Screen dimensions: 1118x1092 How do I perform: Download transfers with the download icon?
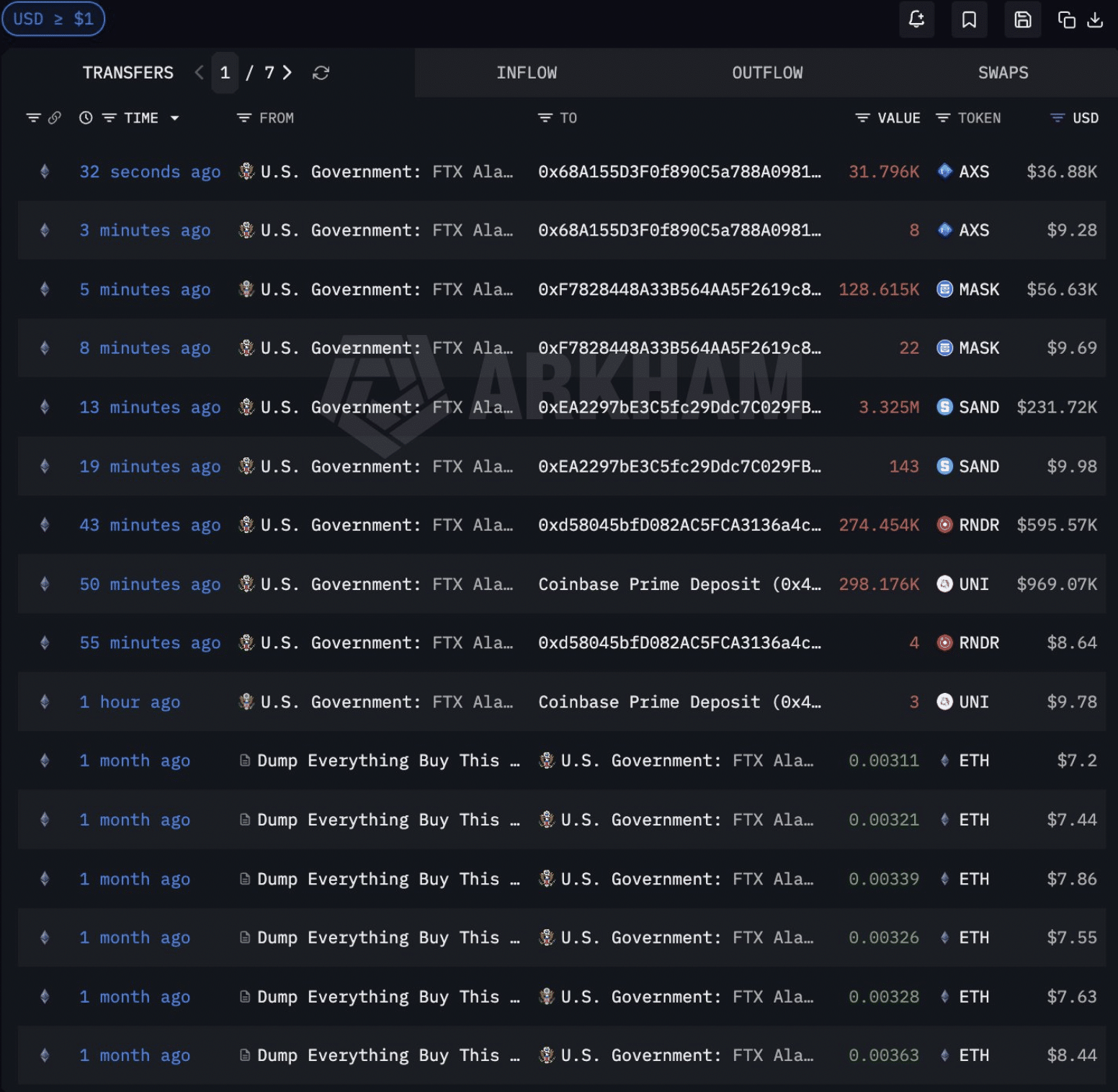pos(1095,19)
